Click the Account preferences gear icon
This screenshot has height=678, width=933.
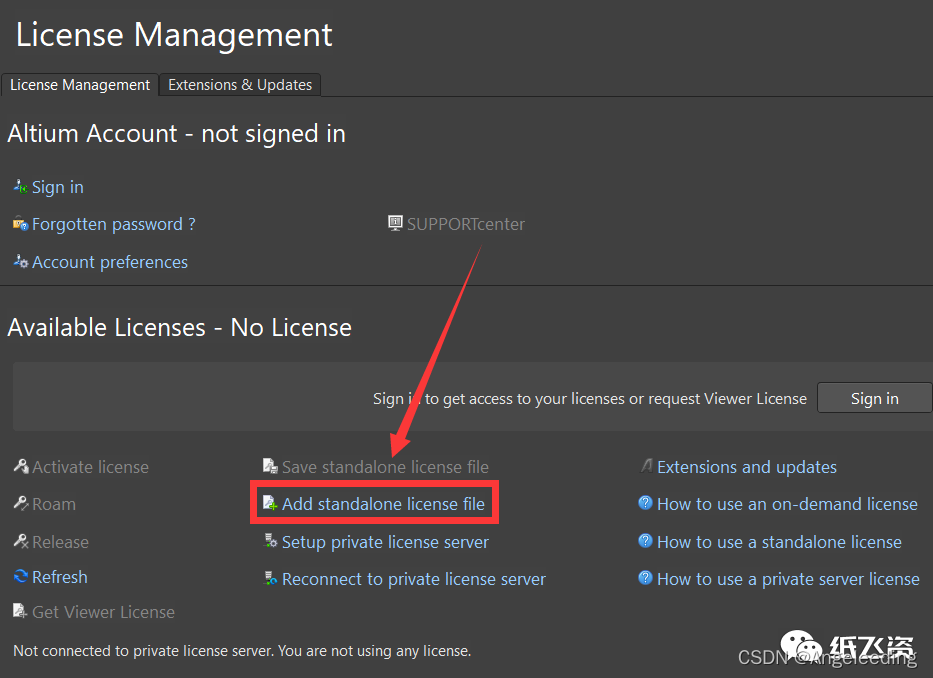20,262
